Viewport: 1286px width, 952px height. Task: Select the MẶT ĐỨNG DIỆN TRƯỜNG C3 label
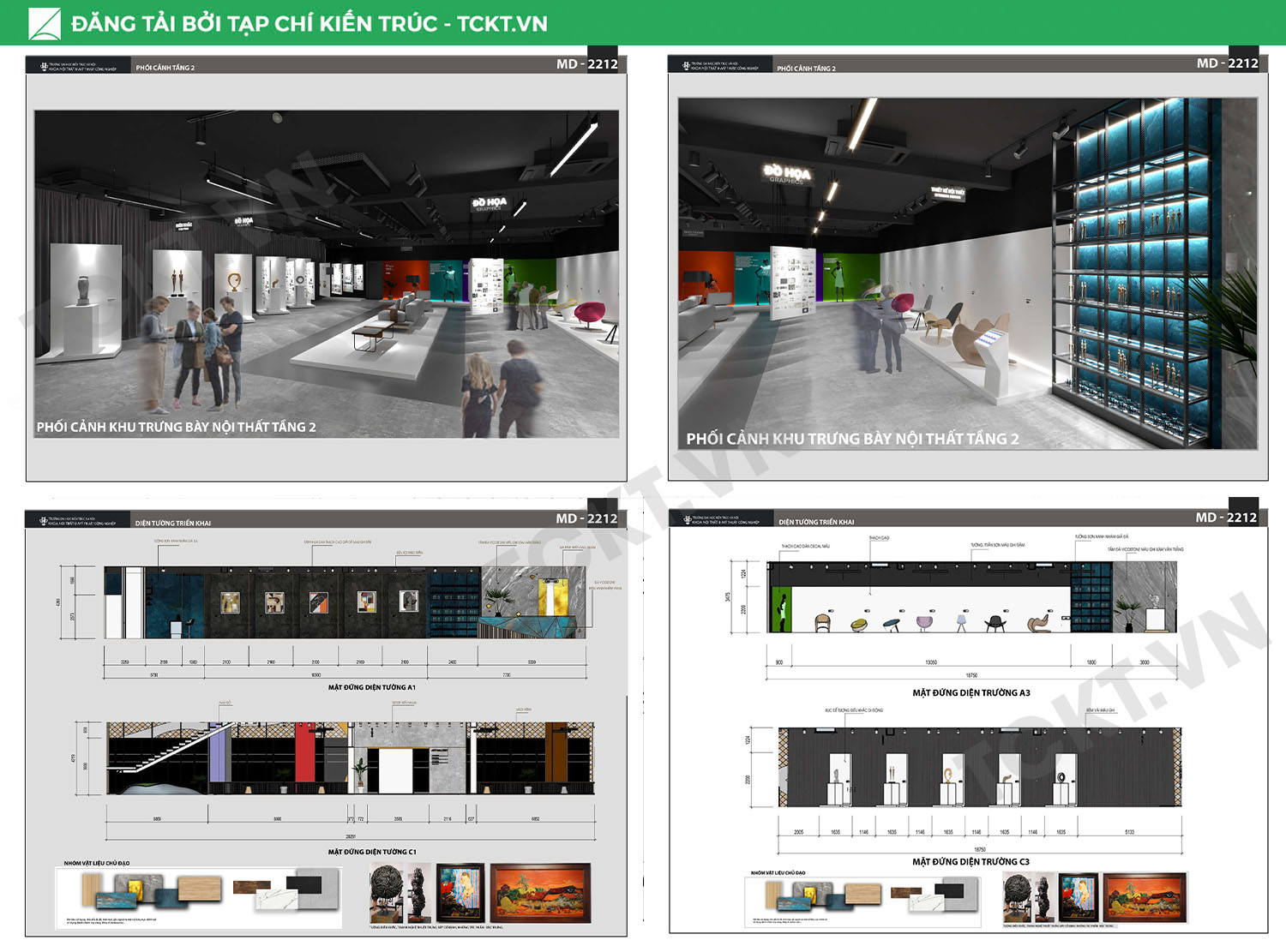(971, 861)
